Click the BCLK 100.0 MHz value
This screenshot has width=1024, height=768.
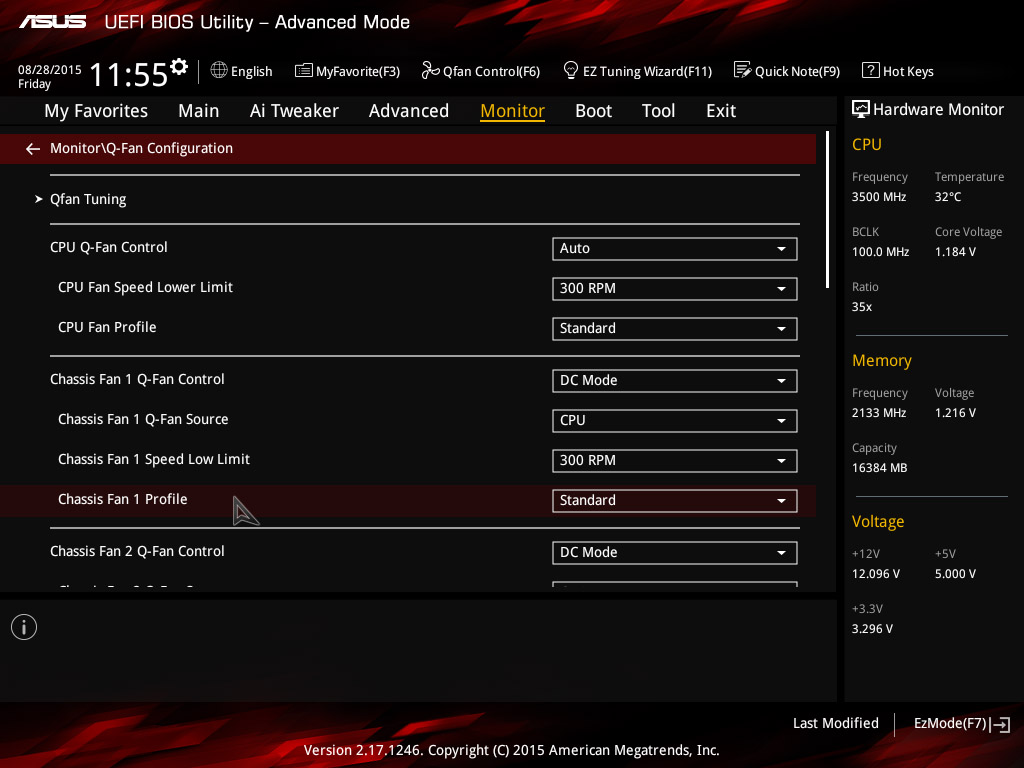coord(880,252)
